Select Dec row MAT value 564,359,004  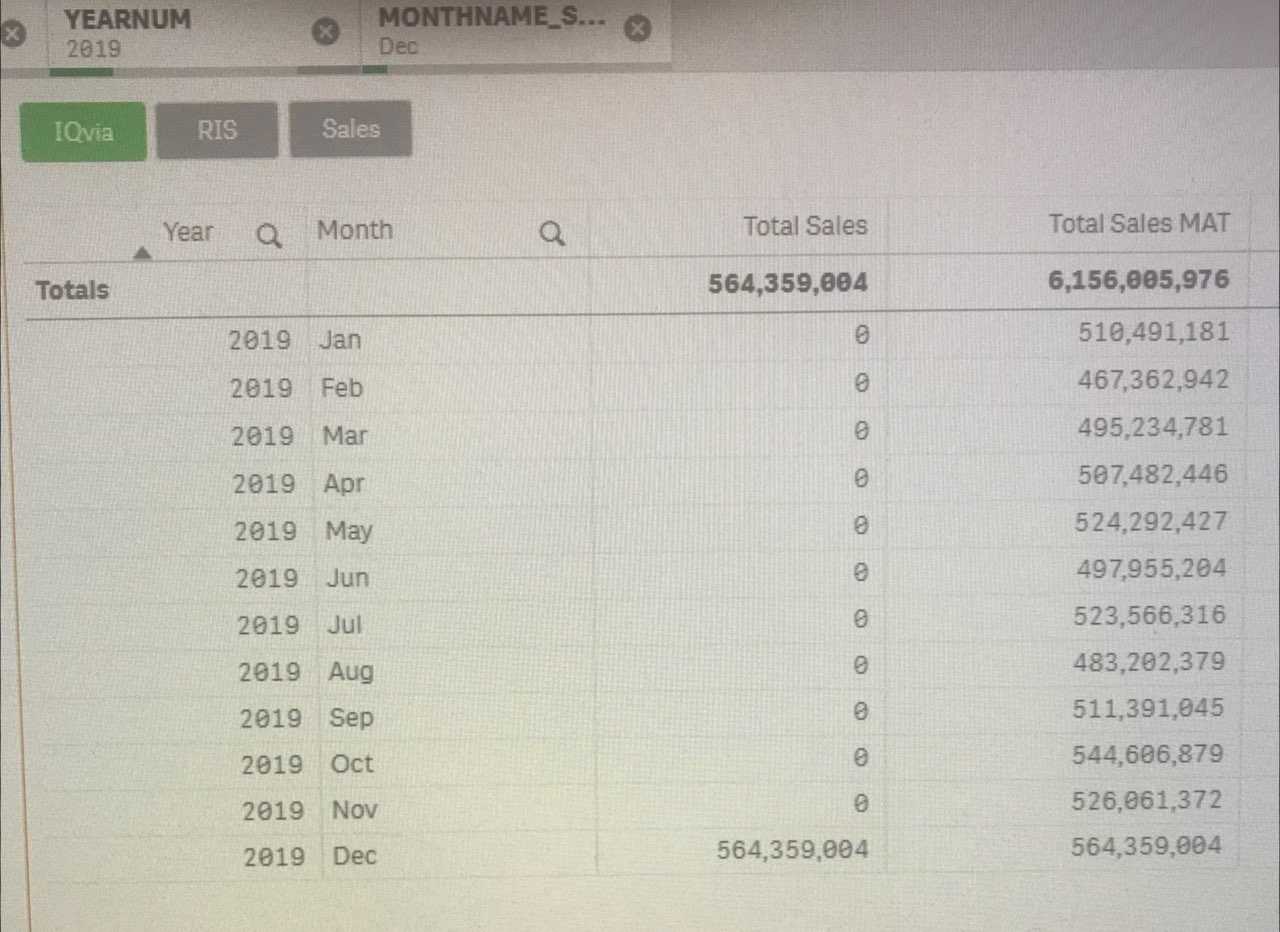(1146, 846)
